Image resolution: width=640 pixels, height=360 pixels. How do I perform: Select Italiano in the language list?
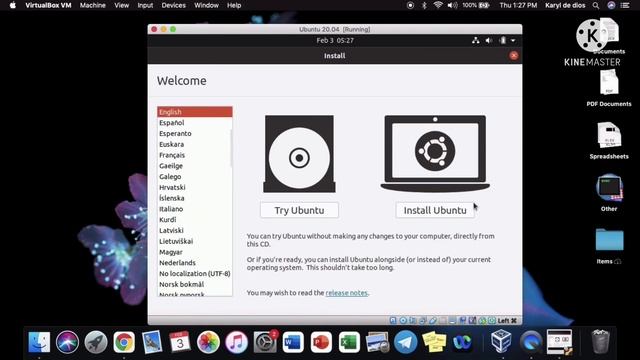[195, 209]
